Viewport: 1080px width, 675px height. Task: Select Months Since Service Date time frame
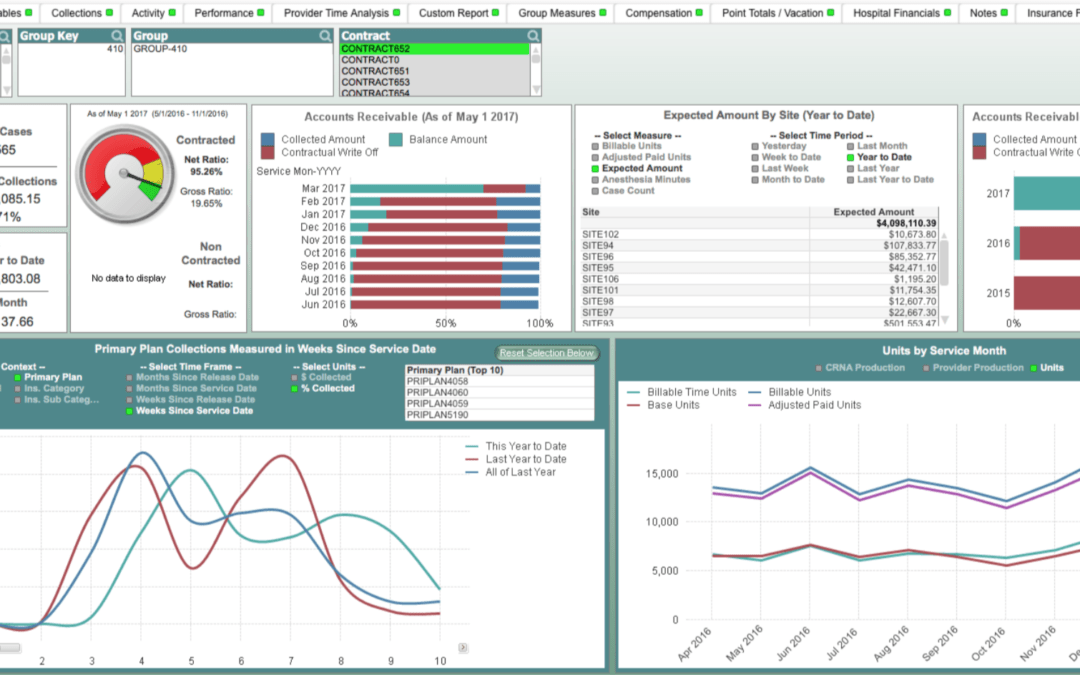196,388
